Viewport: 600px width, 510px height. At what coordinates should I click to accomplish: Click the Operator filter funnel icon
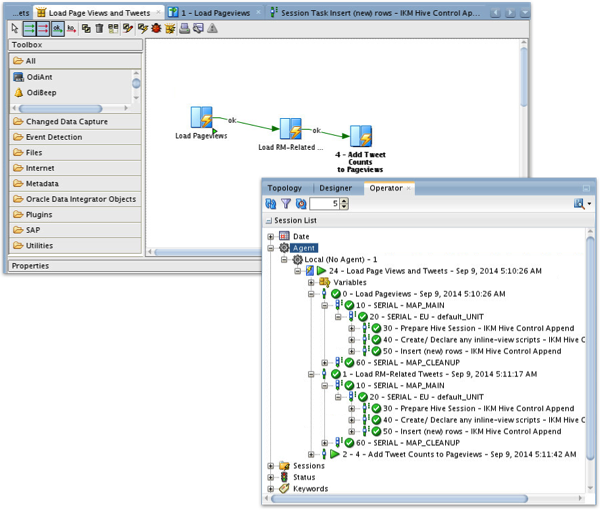(x=286, y=204)
